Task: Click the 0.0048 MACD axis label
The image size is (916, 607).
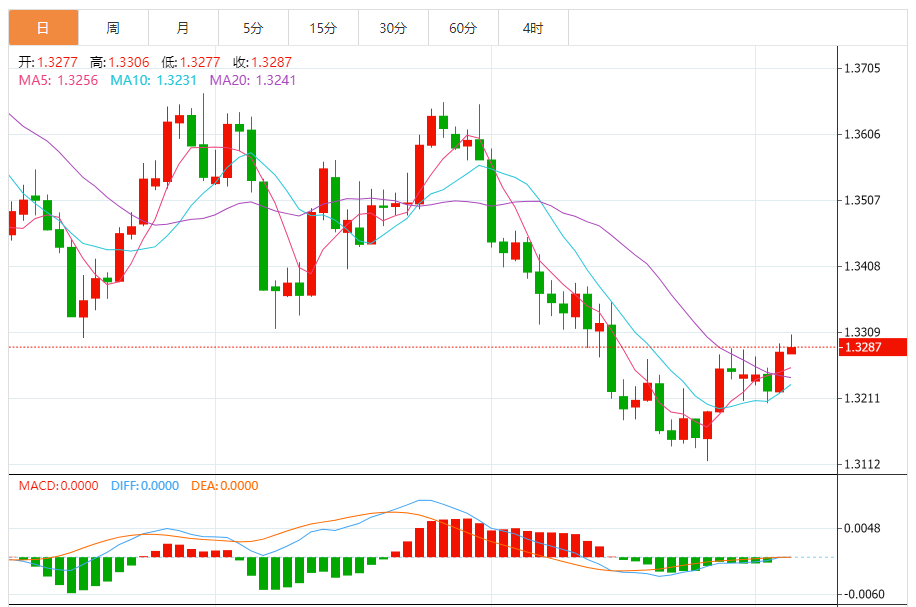Action: point(862,528)
